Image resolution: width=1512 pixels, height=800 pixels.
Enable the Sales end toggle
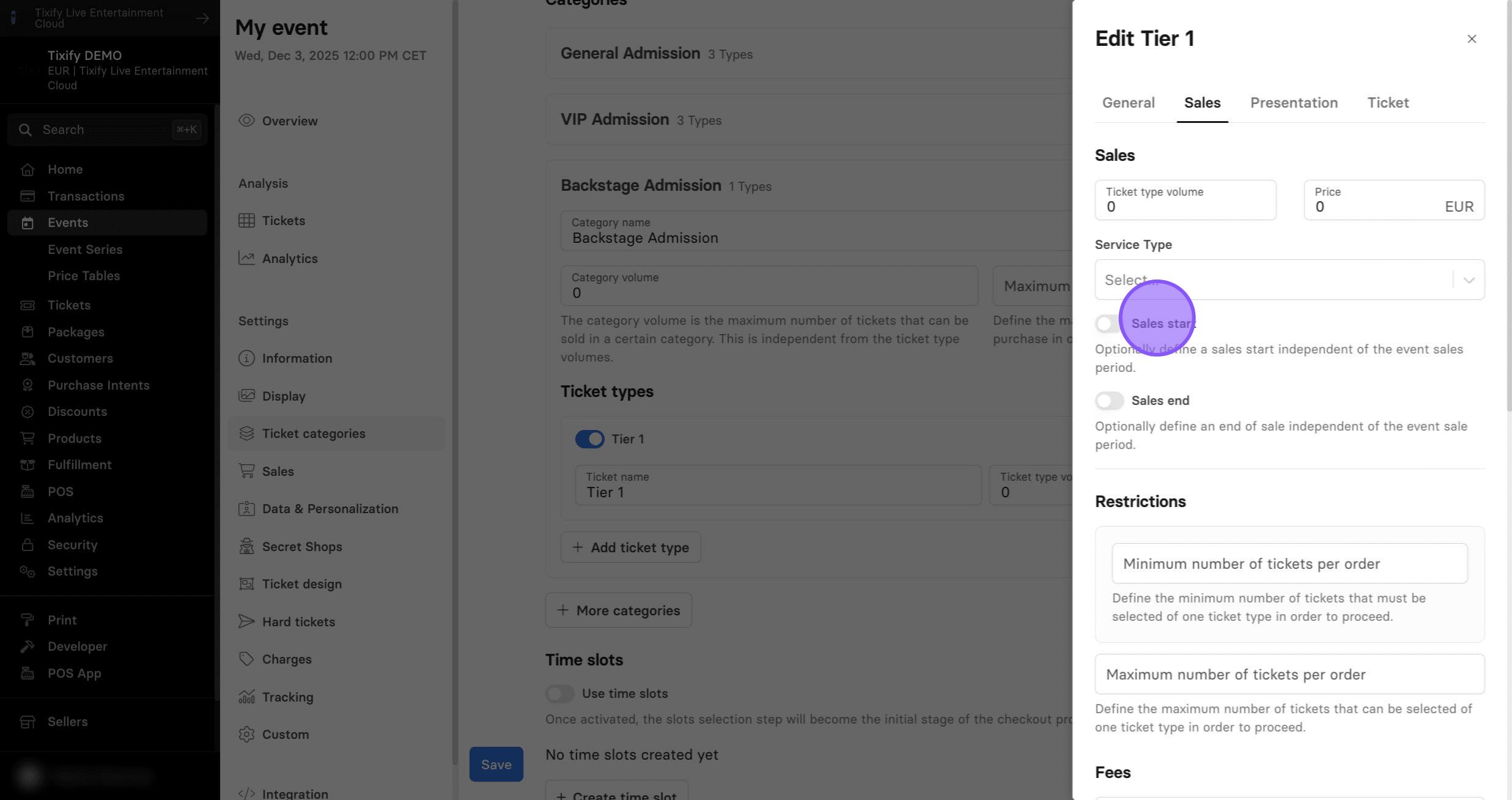coord(1109,401)
